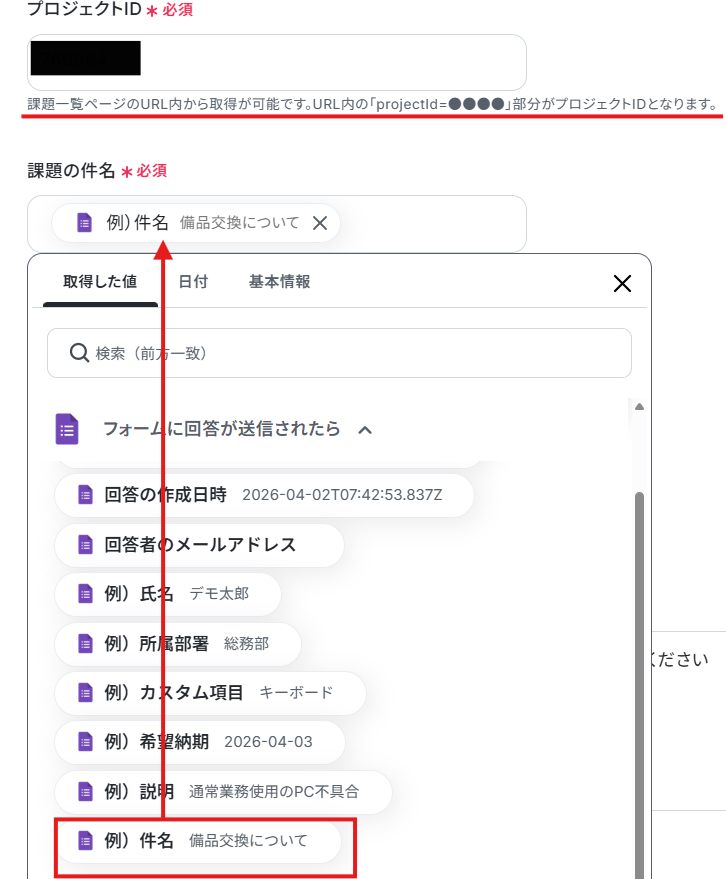Click the プロジェクトID input field
This screenshot has height=879, width=726.
276,62
